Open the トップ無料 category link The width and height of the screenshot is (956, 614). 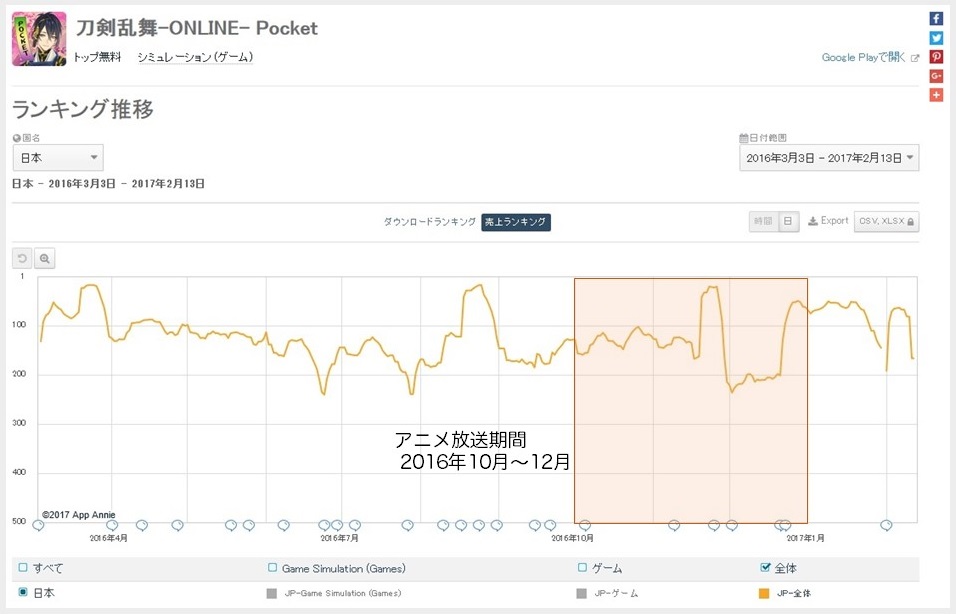click(x=97, y=57)
